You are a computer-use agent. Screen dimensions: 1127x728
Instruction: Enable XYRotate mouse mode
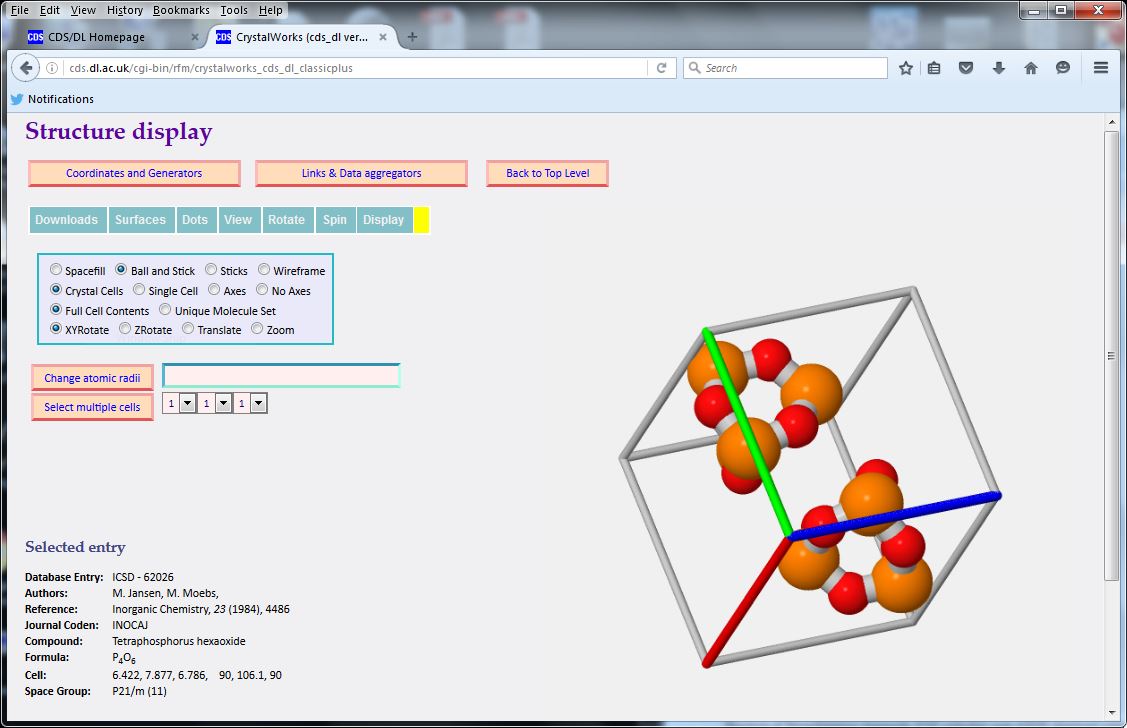coord(56,328)
